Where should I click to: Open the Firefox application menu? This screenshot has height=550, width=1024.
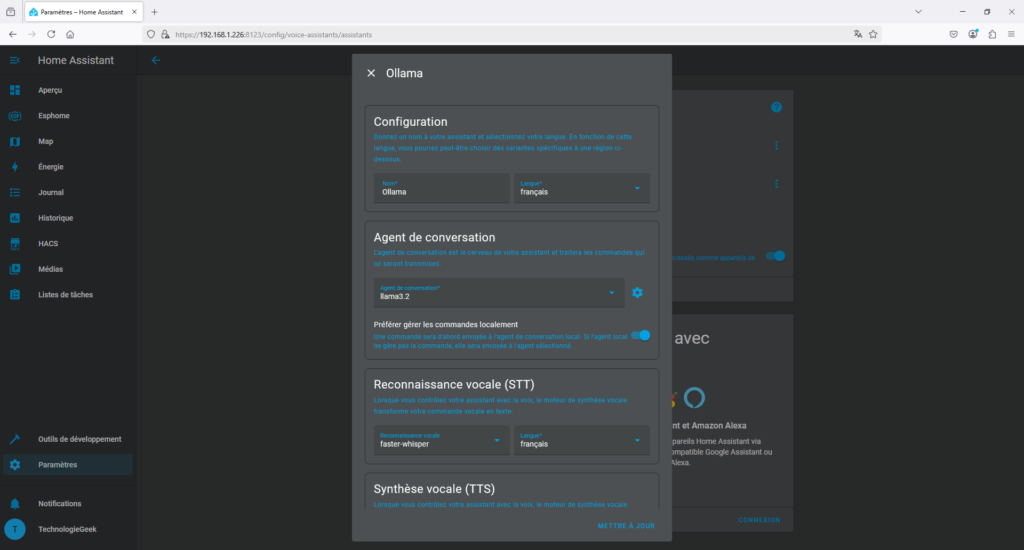[x=1011, y=34]
